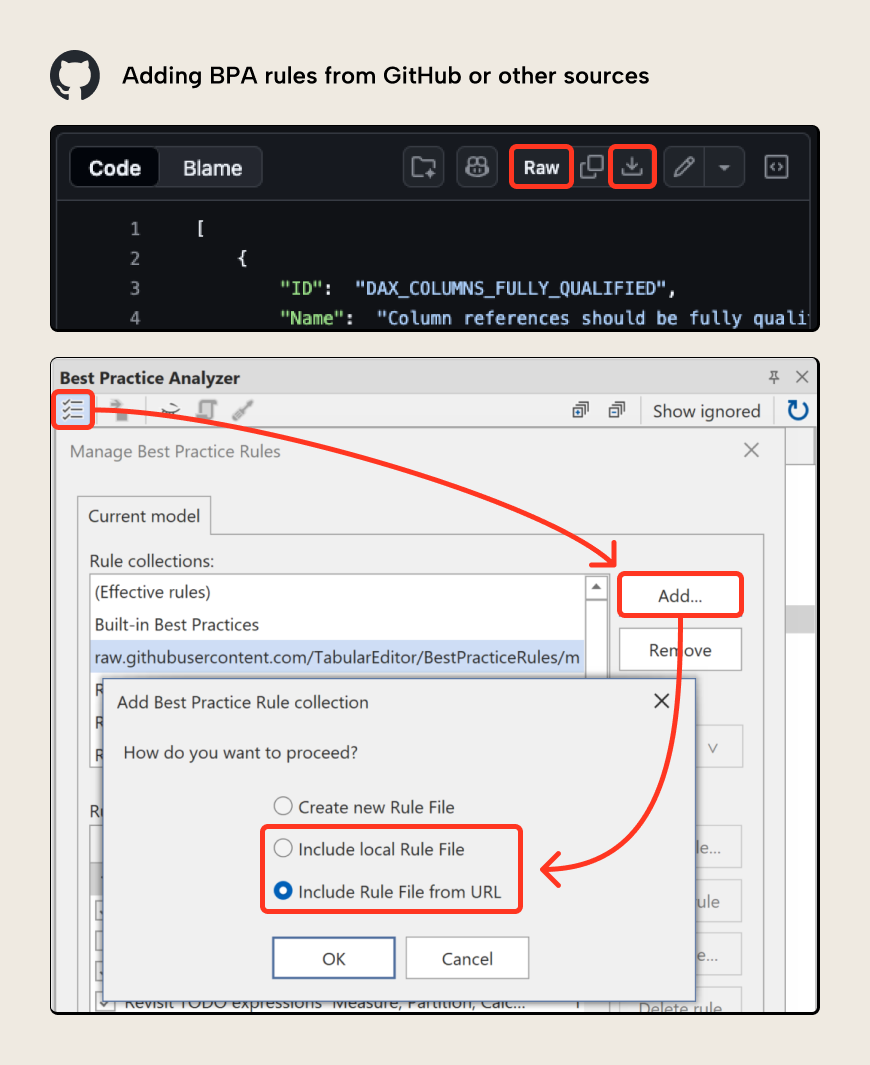Select the Create new Rule File option
This screenshot has width=870, height=1065.
coord(283,807)
